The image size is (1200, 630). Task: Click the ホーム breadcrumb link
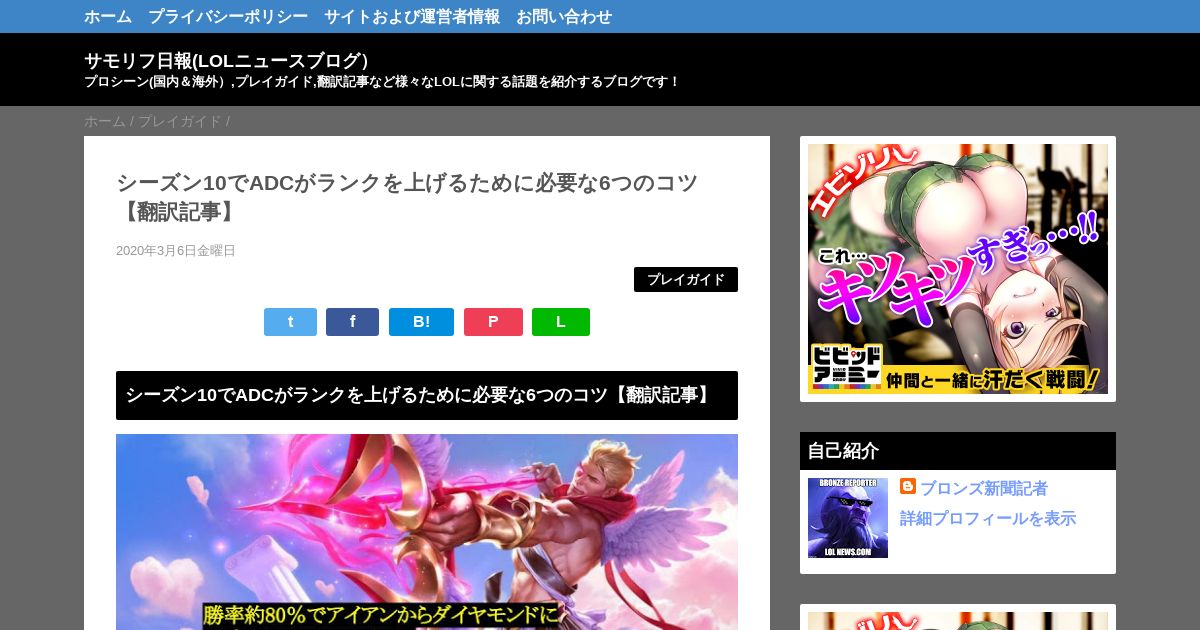click(105, 121)
